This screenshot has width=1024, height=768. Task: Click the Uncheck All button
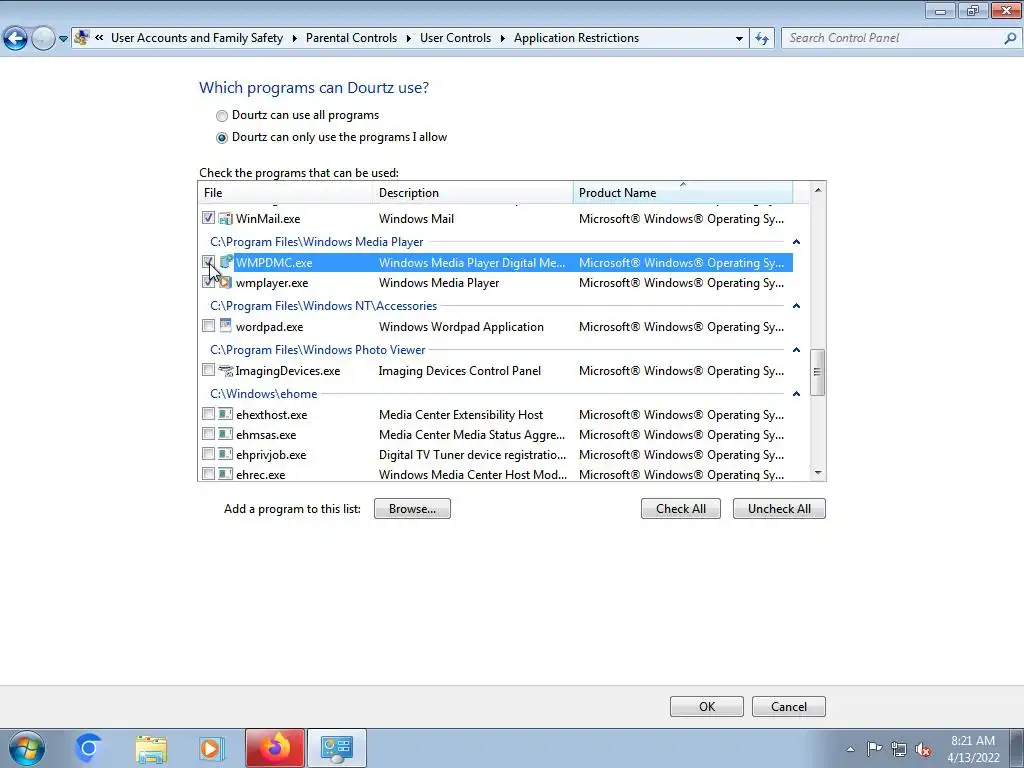779,509
